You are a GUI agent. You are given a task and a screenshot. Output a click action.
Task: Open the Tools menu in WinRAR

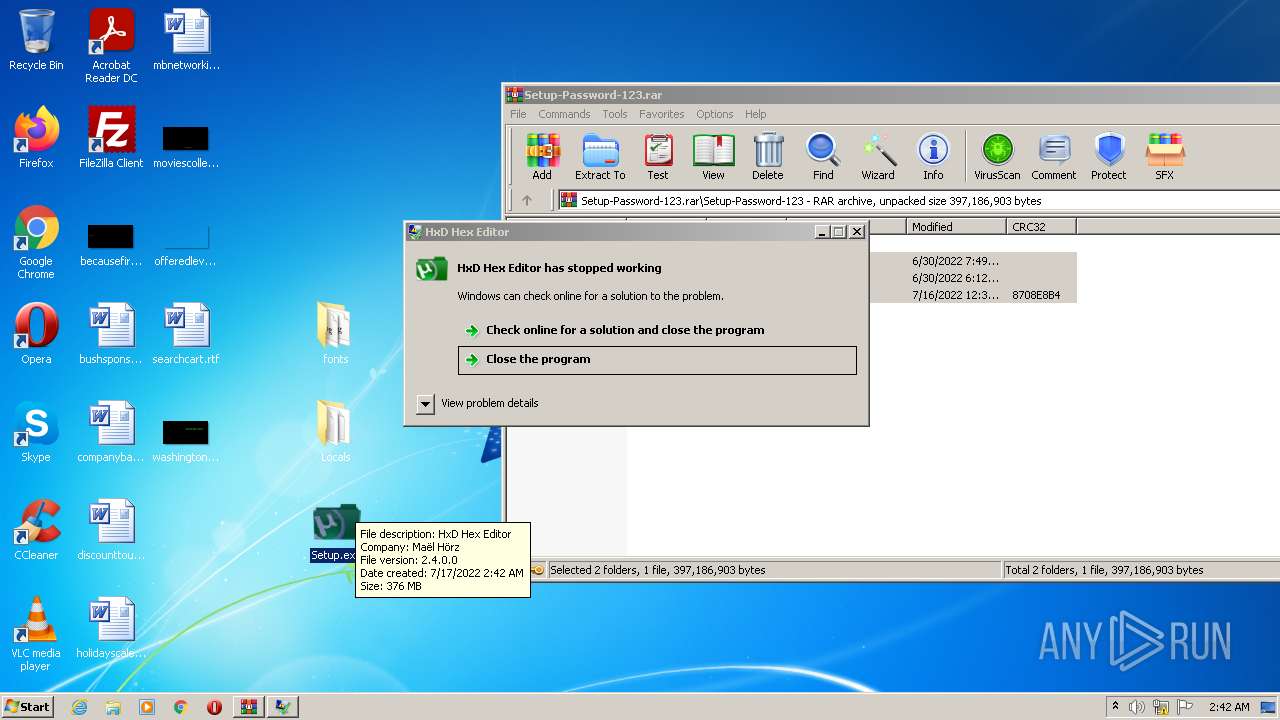click(615, 114)
